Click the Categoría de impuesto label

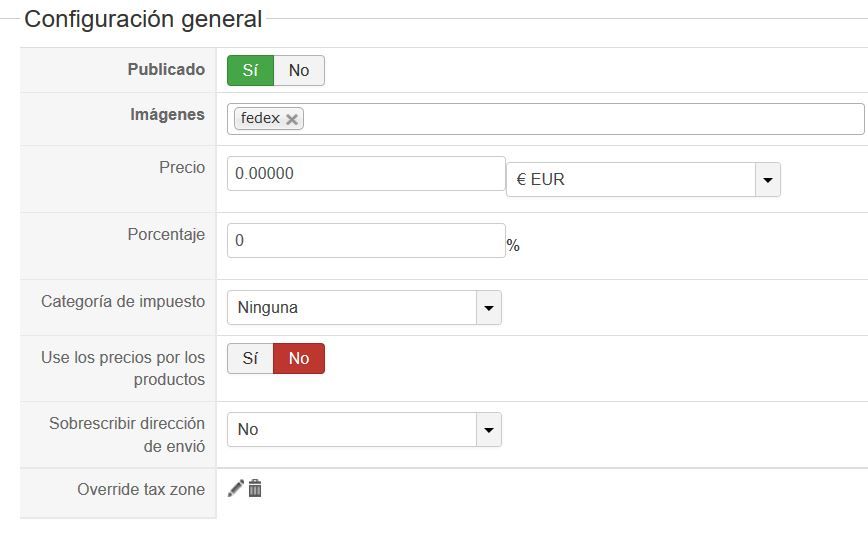(x=123, y=301)
